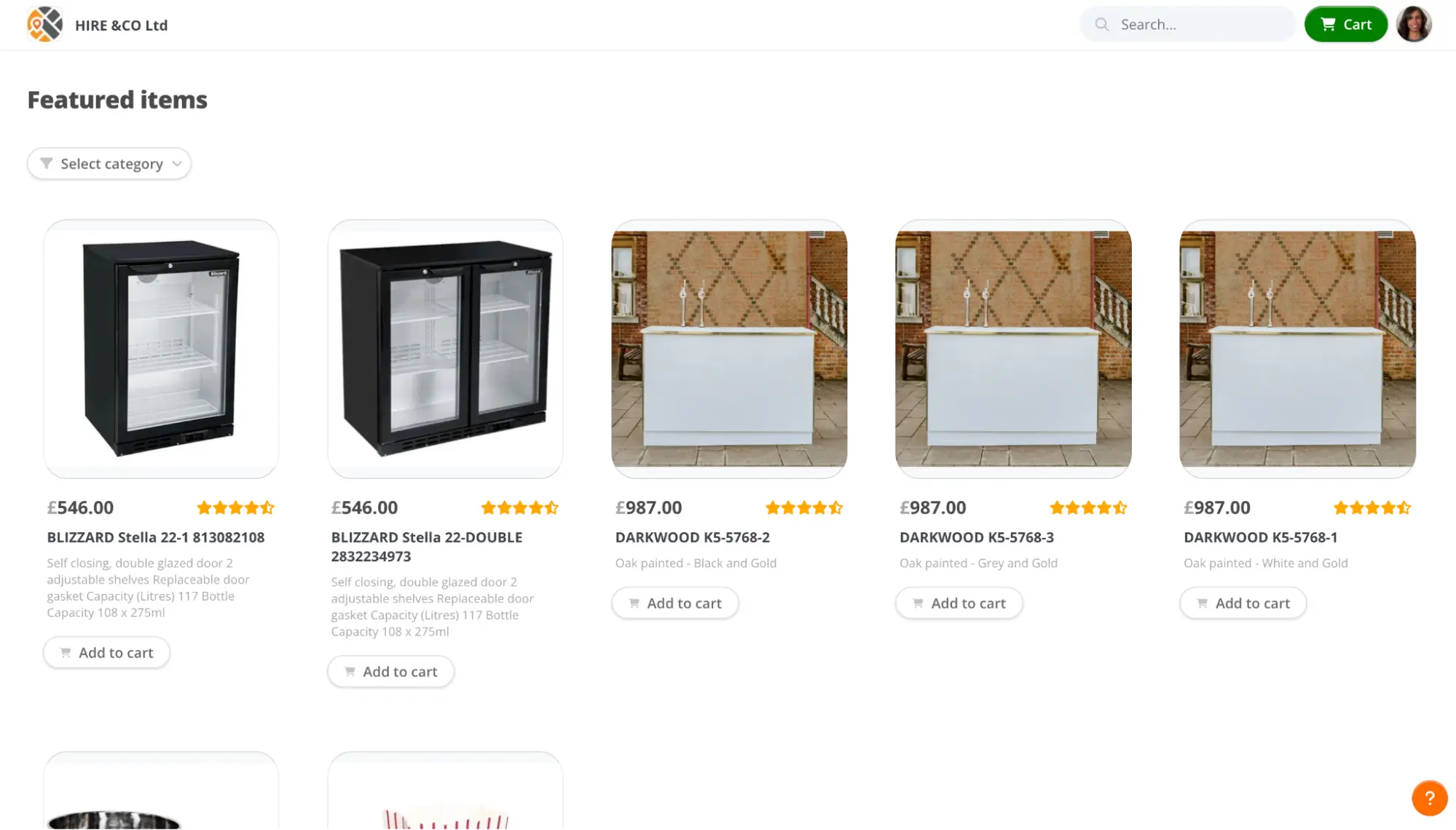The width and height of the screenshot is (1456, 830).
Task: Add BLIZZARD Stella 22-1 to cart
Action: click(106, 652)
